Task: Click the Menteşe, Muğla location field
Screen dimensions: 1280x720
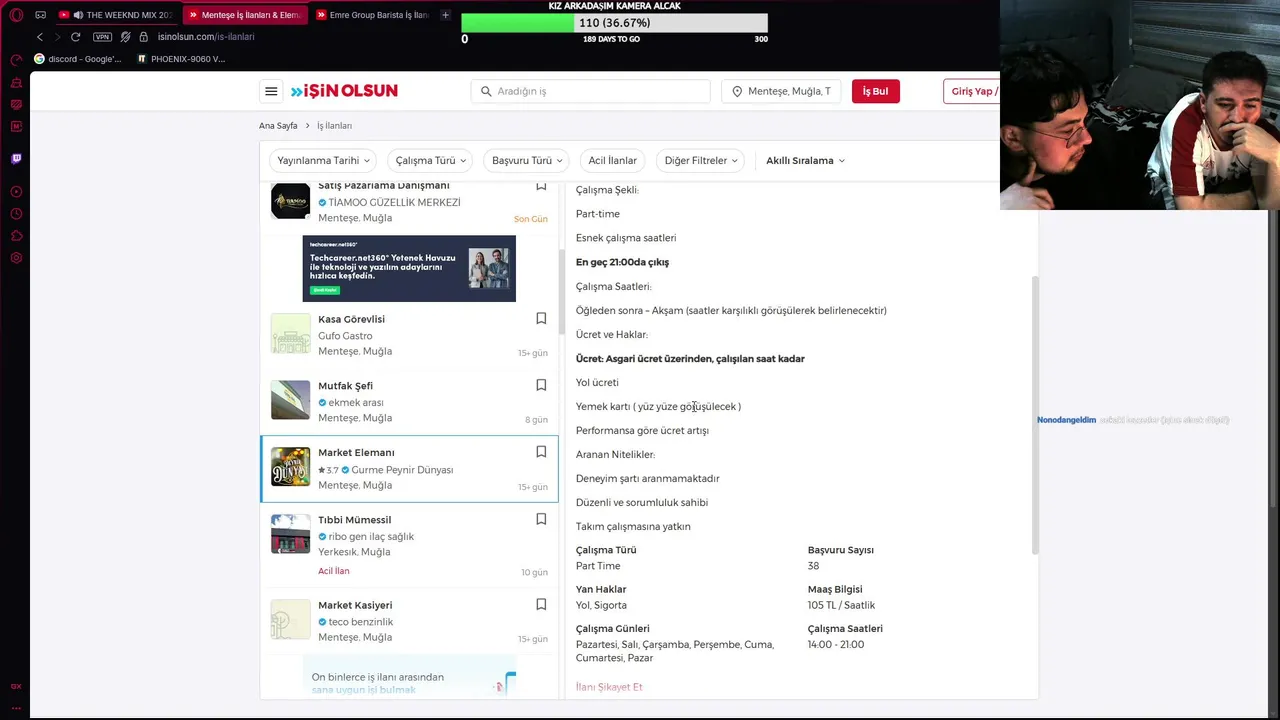Action: tap(781, 91)
